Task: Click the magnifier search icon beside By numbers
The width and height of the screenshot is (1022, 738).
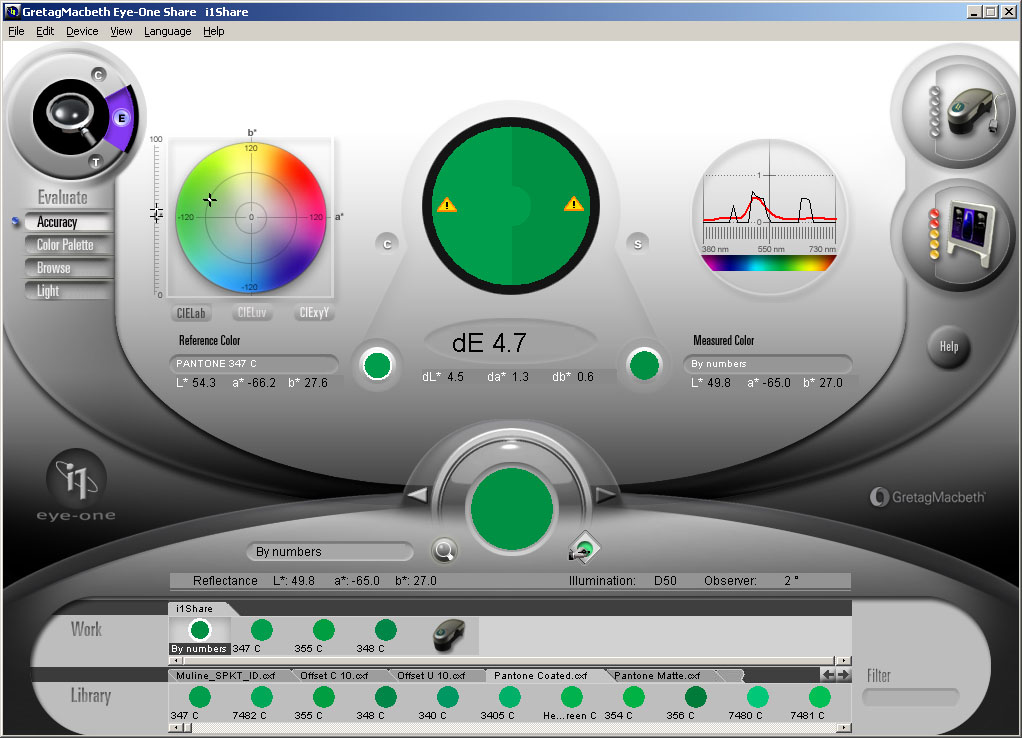Action: pos(444,551)
